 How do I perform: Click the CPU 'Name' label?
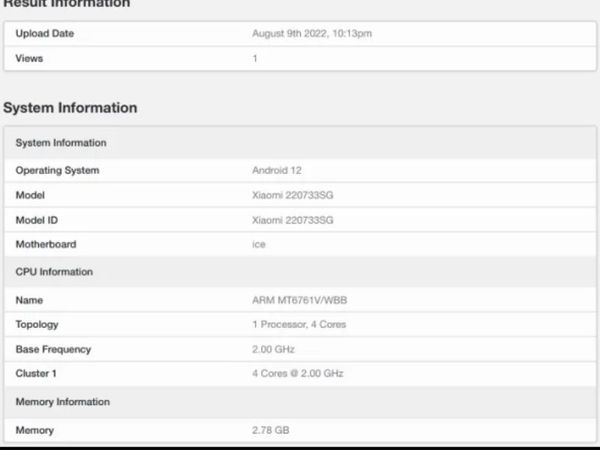(29, 300)
